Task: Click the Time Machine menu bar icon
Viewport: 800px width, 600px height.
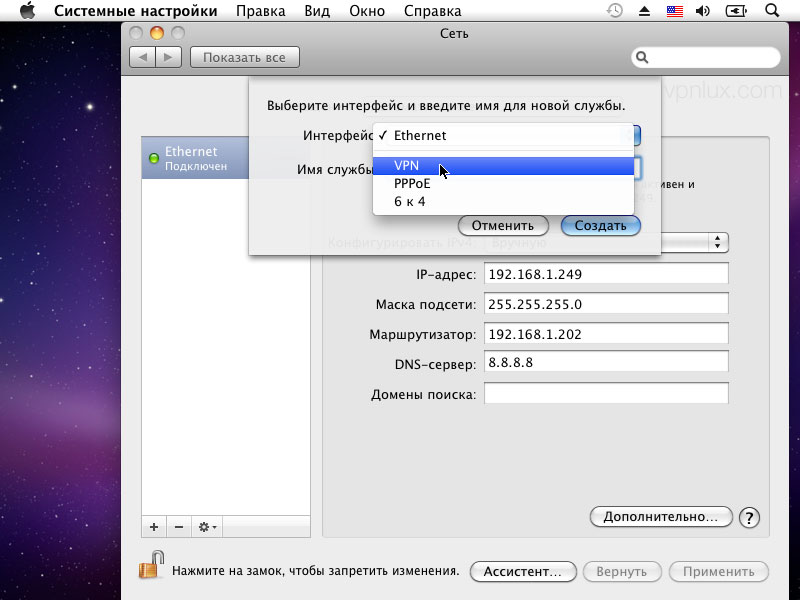Action: pos(615,11)
